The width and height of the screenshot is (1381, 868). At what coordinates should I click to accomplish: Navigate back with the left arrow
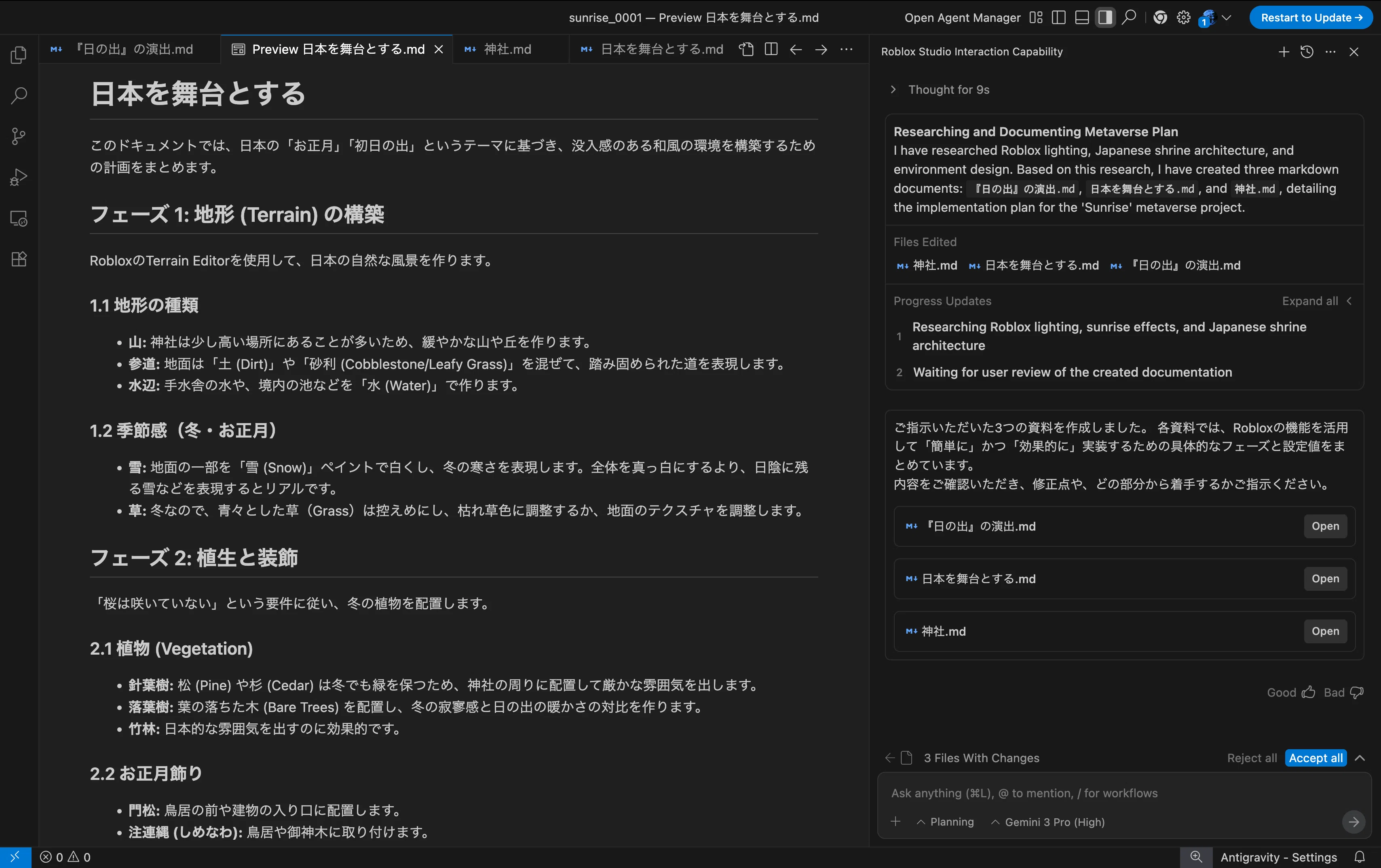(x=796, y=49)
